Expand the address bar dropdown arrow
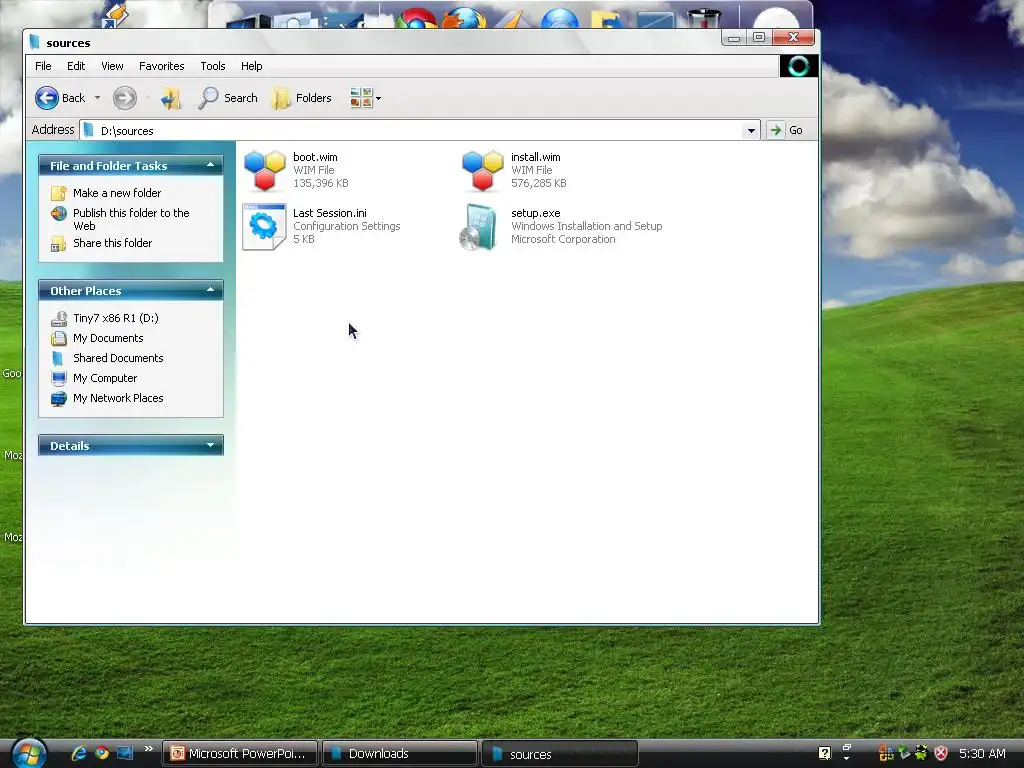1024x768 pixels. (751, 130)
